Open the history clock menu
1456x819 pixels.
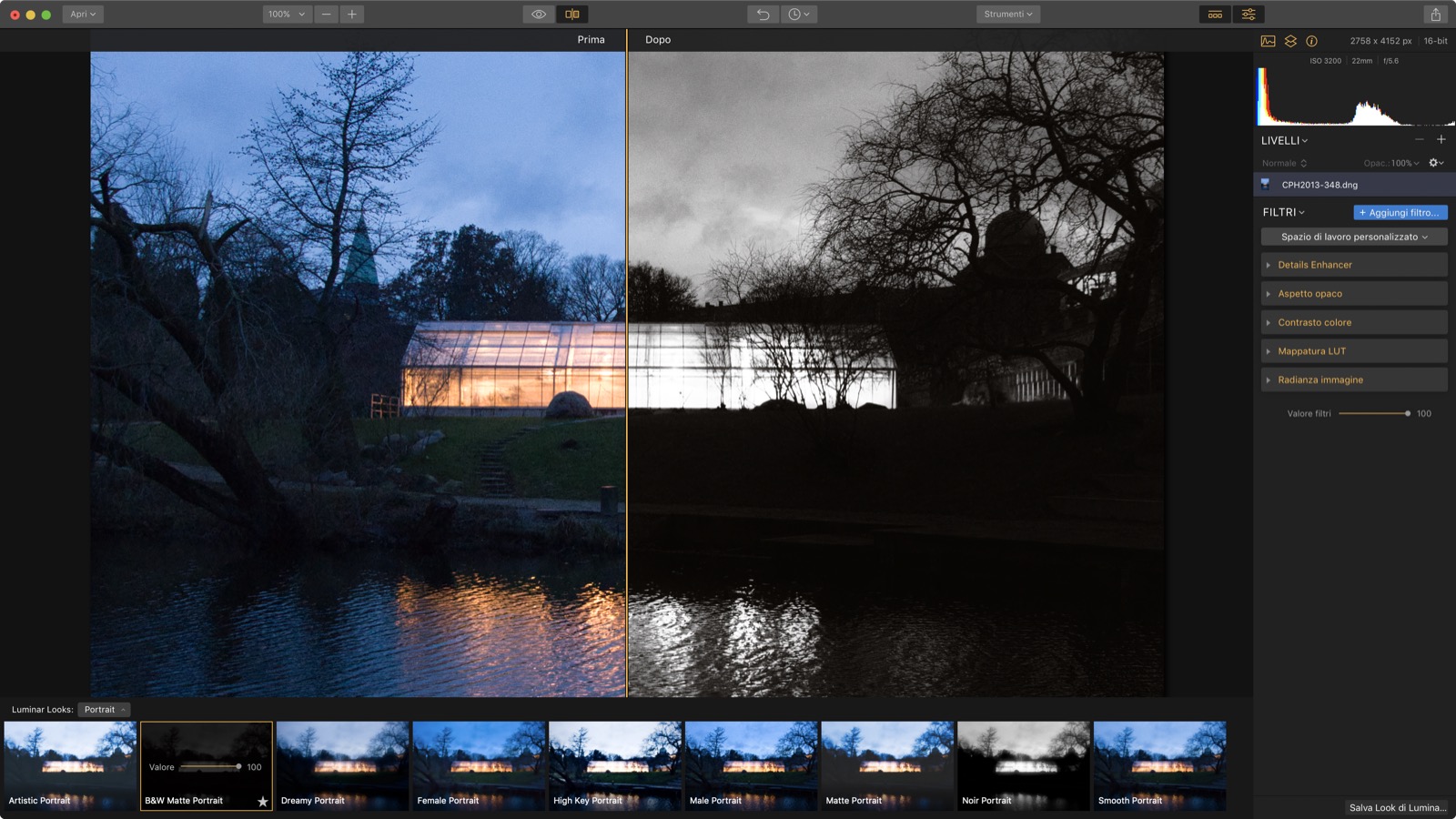click(x=798, y=15)
